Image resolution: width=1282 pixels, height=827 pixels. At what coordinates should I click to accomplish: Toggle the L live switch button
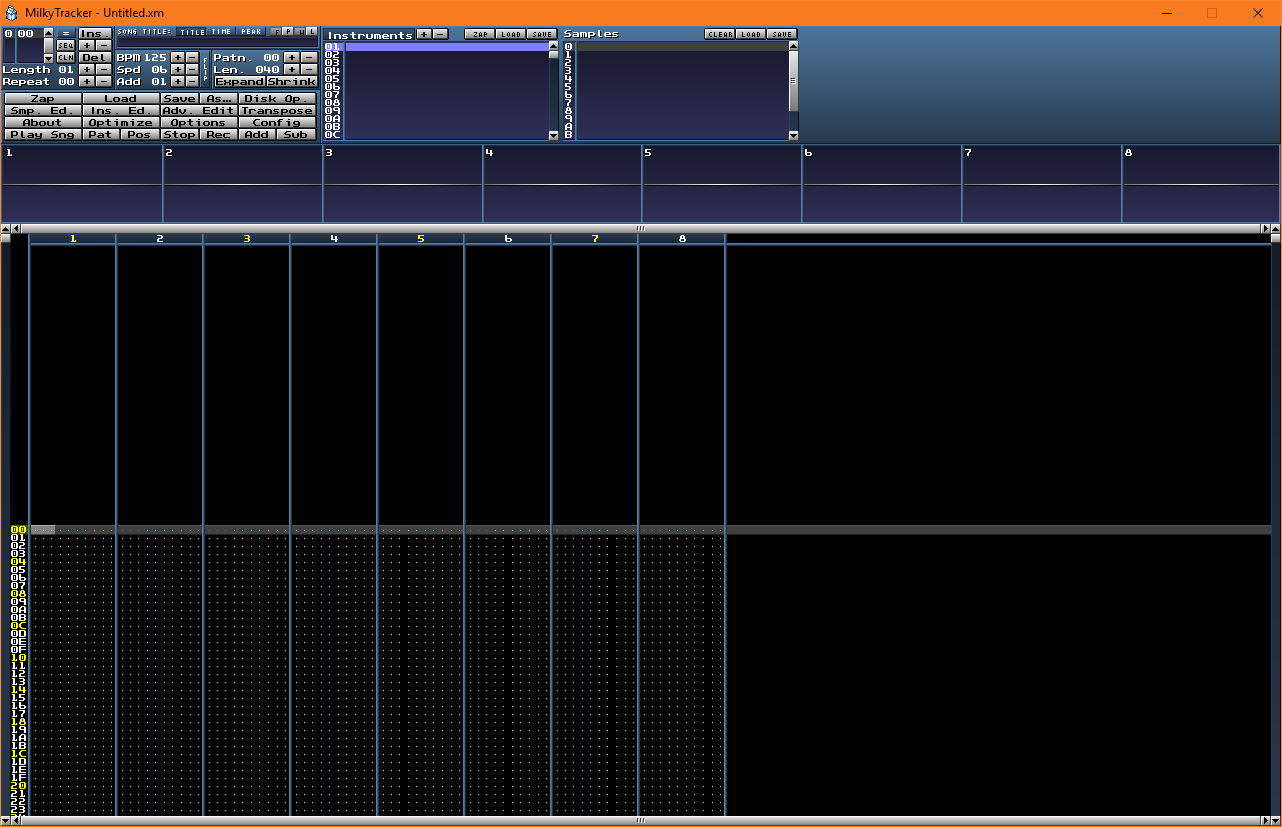click(312, 32)
